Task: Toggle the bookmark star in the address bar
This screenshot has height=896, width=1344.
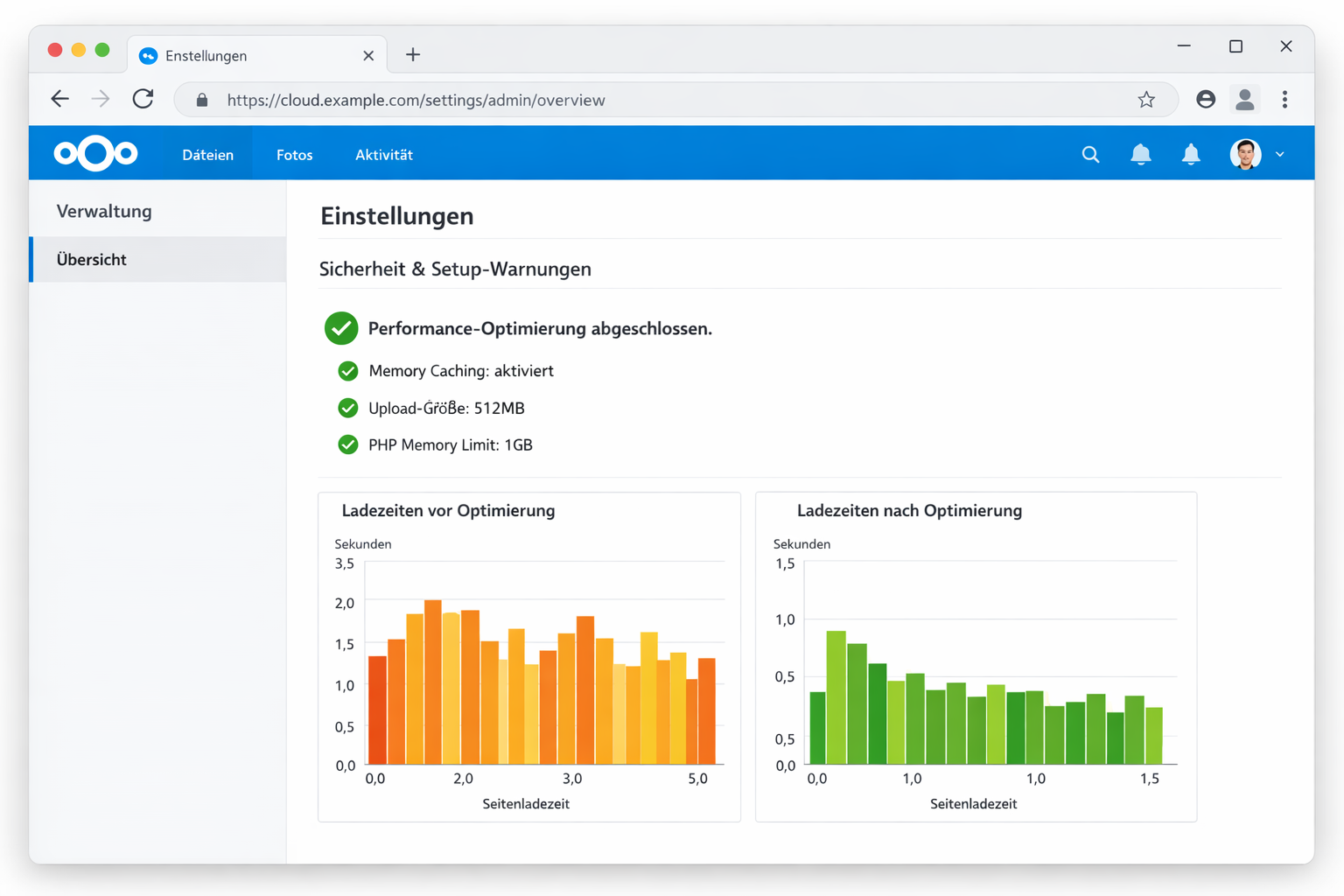Action: (x=1147, y=100)
